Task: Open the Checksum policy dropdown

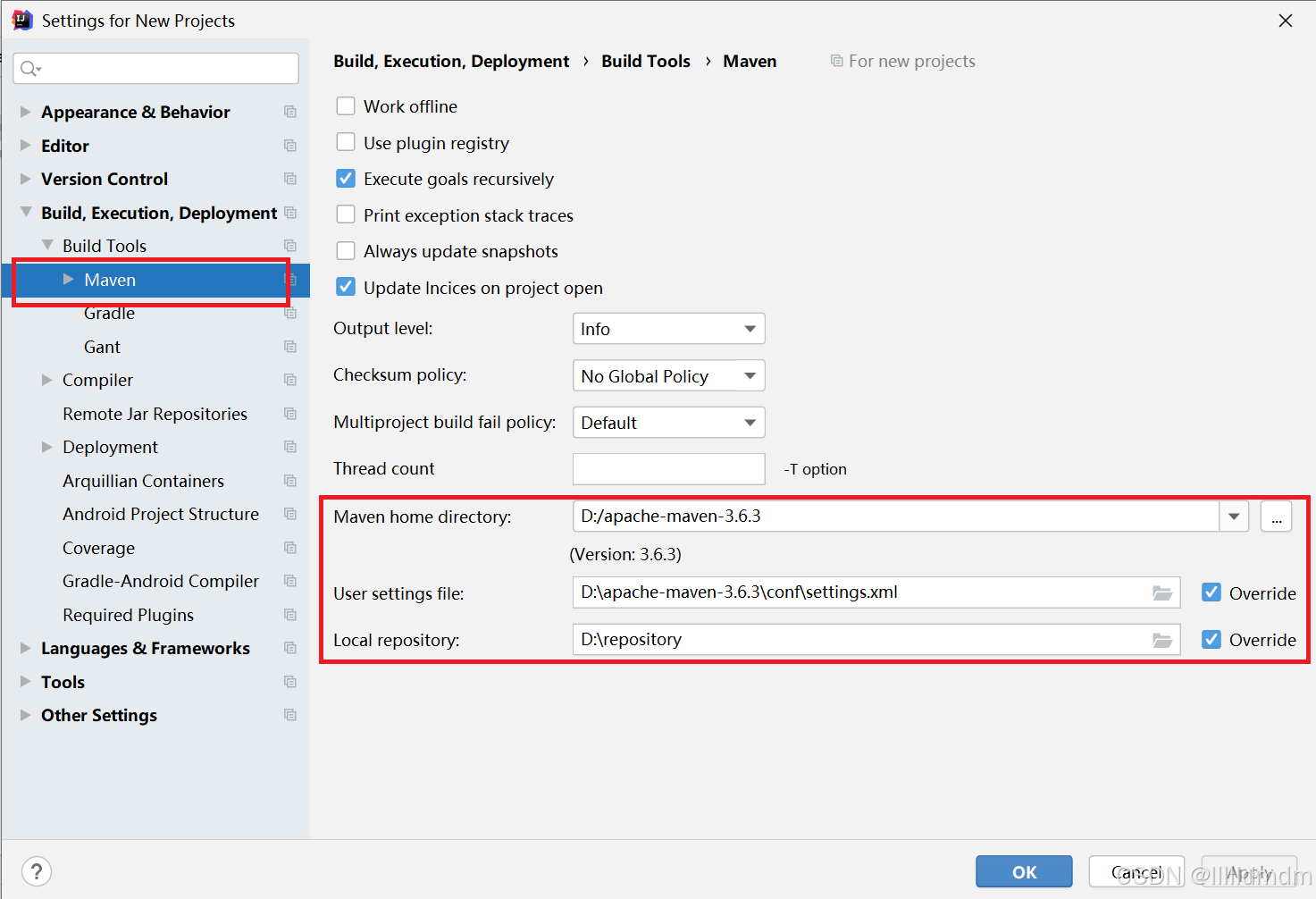Action: [668, 375]
